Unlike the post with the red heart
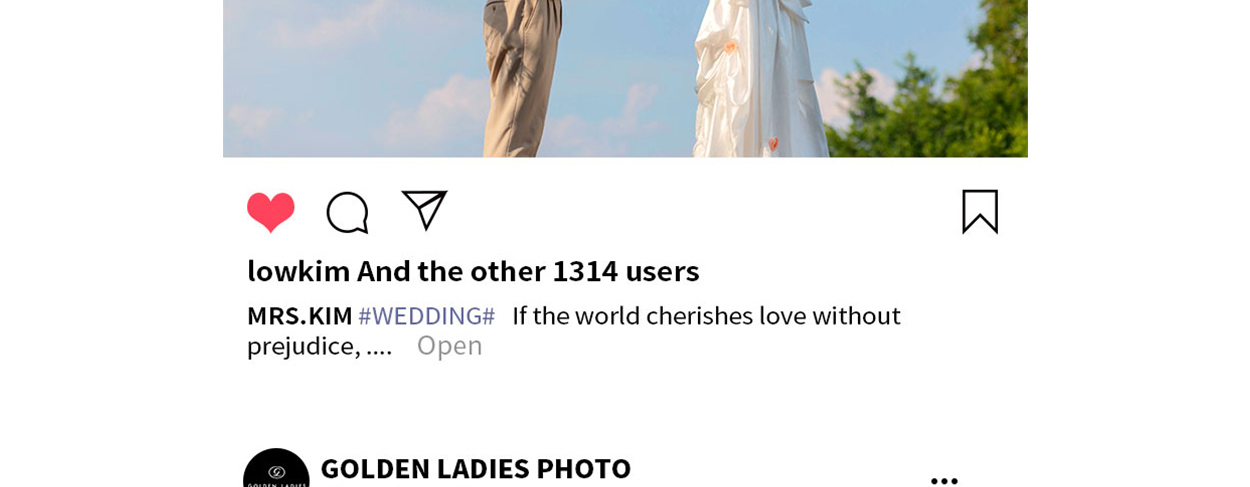Screen dimensions: 1250x487 point(271,212)
